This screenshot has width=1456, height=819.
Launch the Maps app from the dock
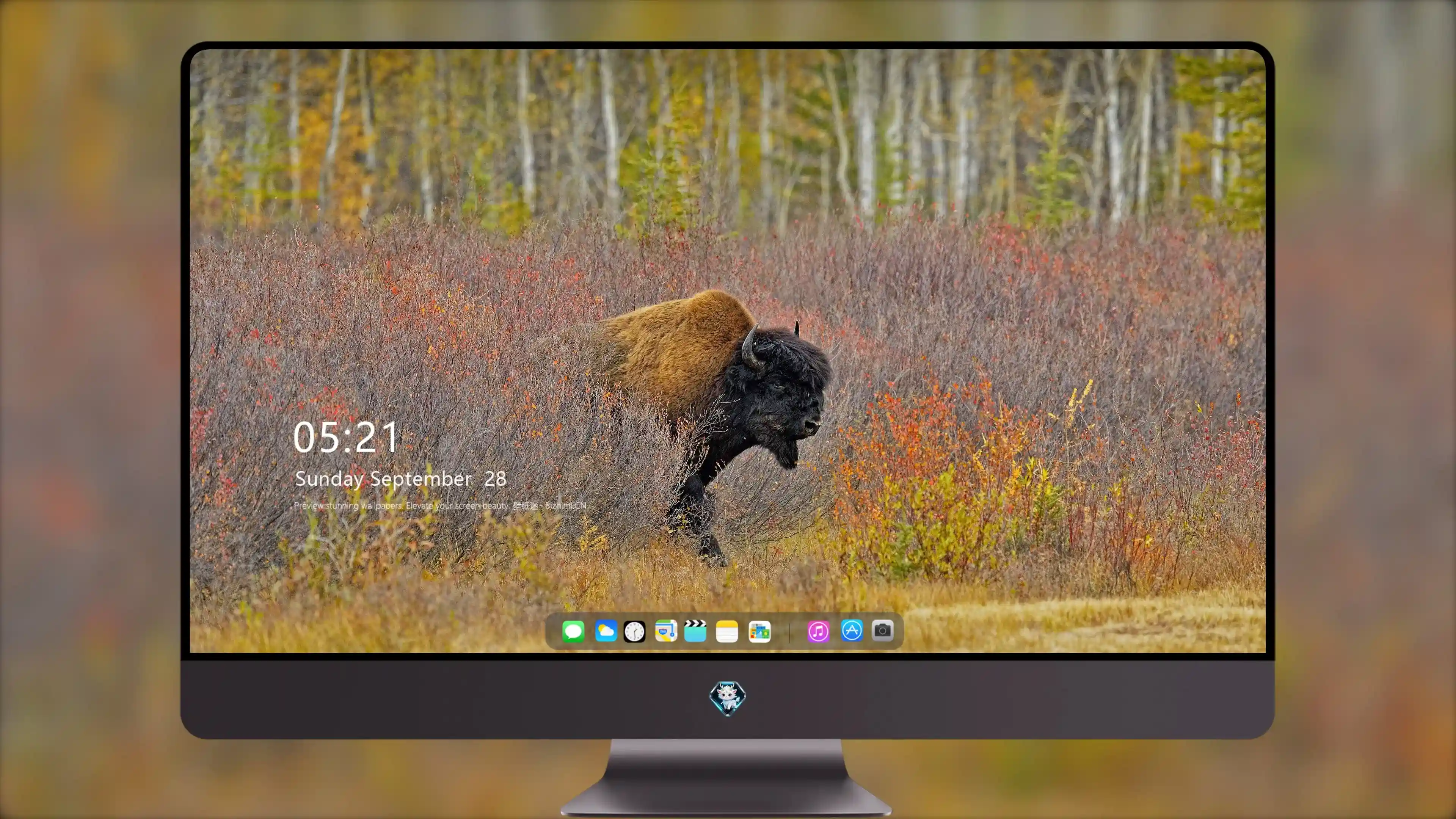coord(666,631)
